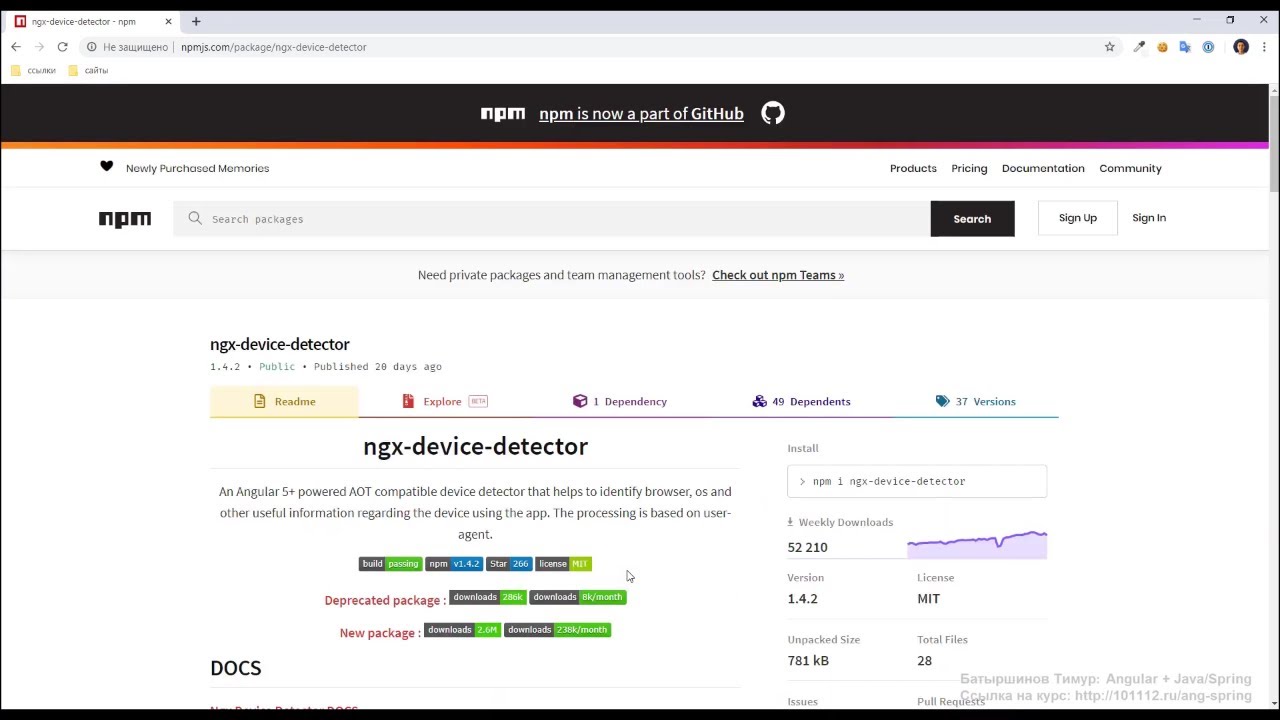Image resolution: width=1280 pixels, height=720 pixels.
Task: Click deprecated package downloads 286k badge
Action: [487, 597]
